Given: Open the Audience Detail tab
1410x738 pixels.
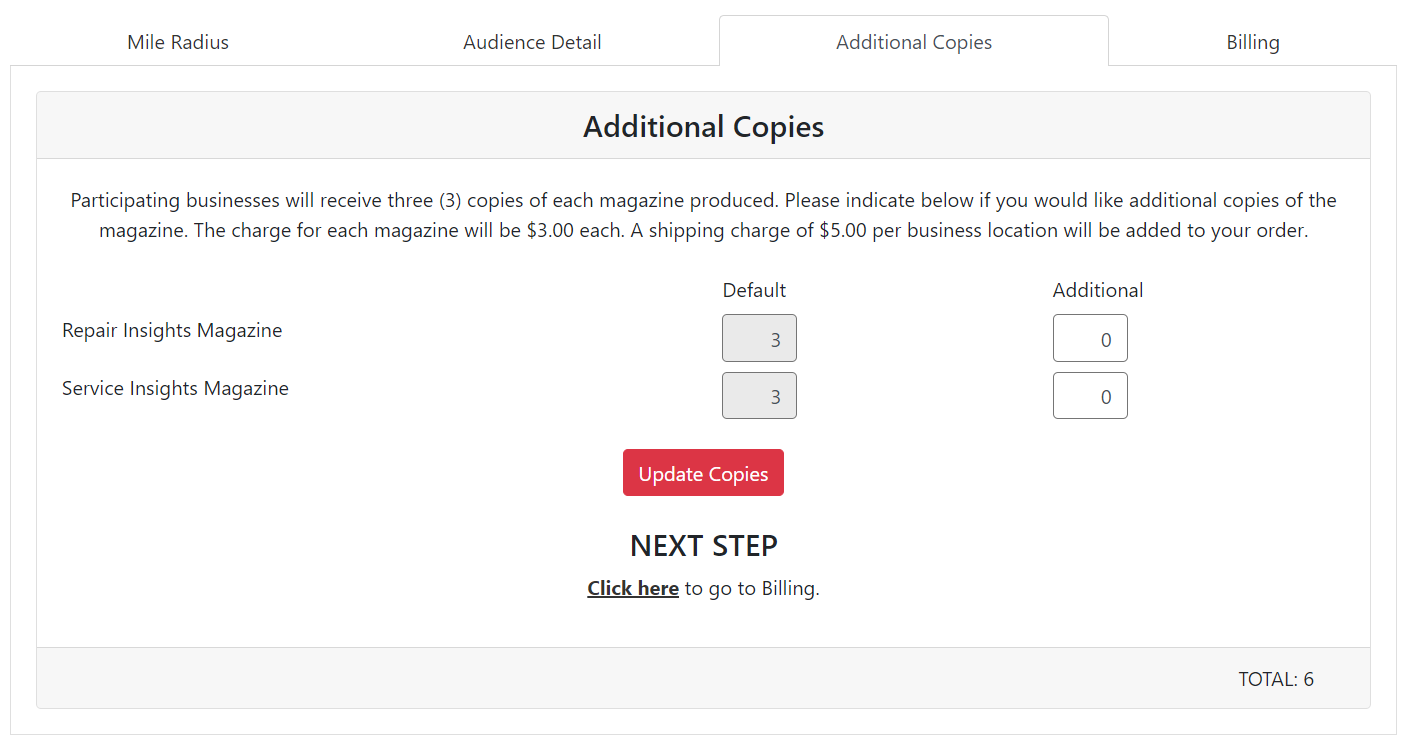Looking at the screenshot, I should click(x=532, y=42).
